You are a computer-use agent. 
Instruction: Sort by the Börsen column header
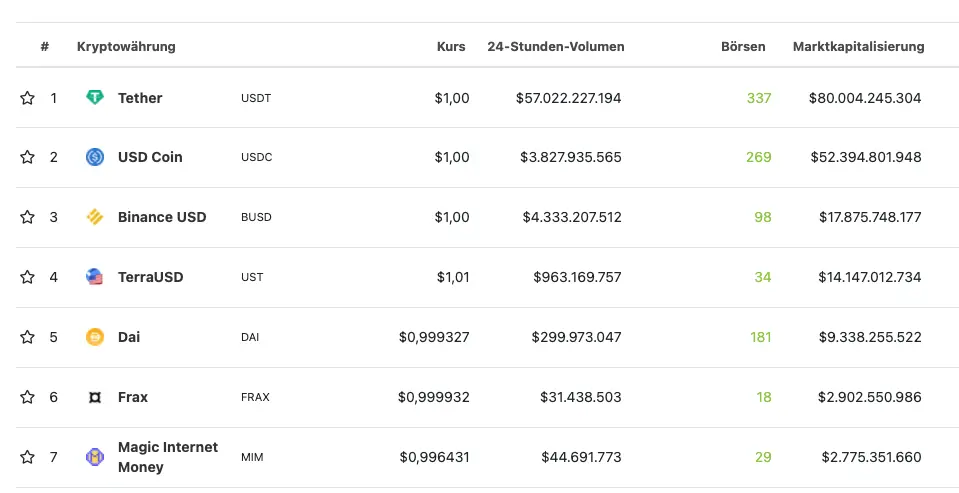[x=743, y=46]
